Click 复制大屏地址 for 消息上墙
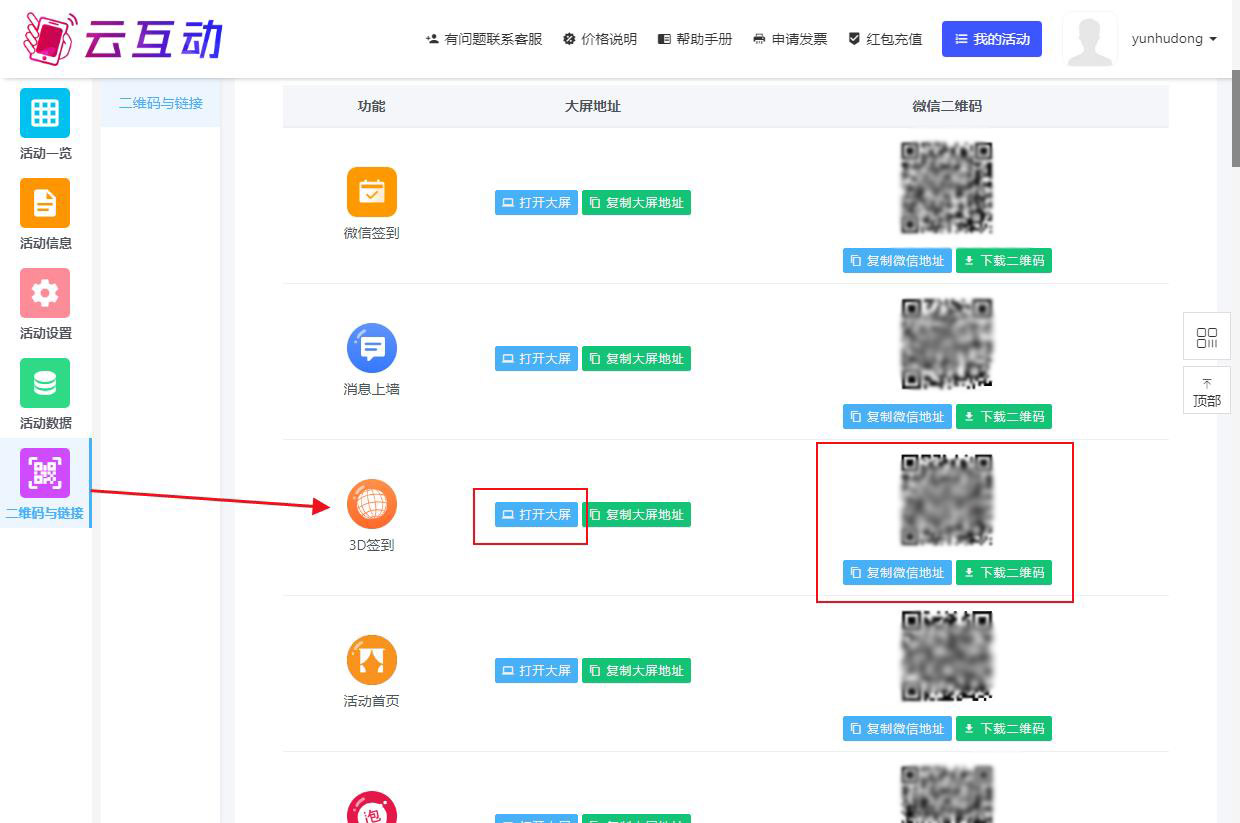 [636, 359]
